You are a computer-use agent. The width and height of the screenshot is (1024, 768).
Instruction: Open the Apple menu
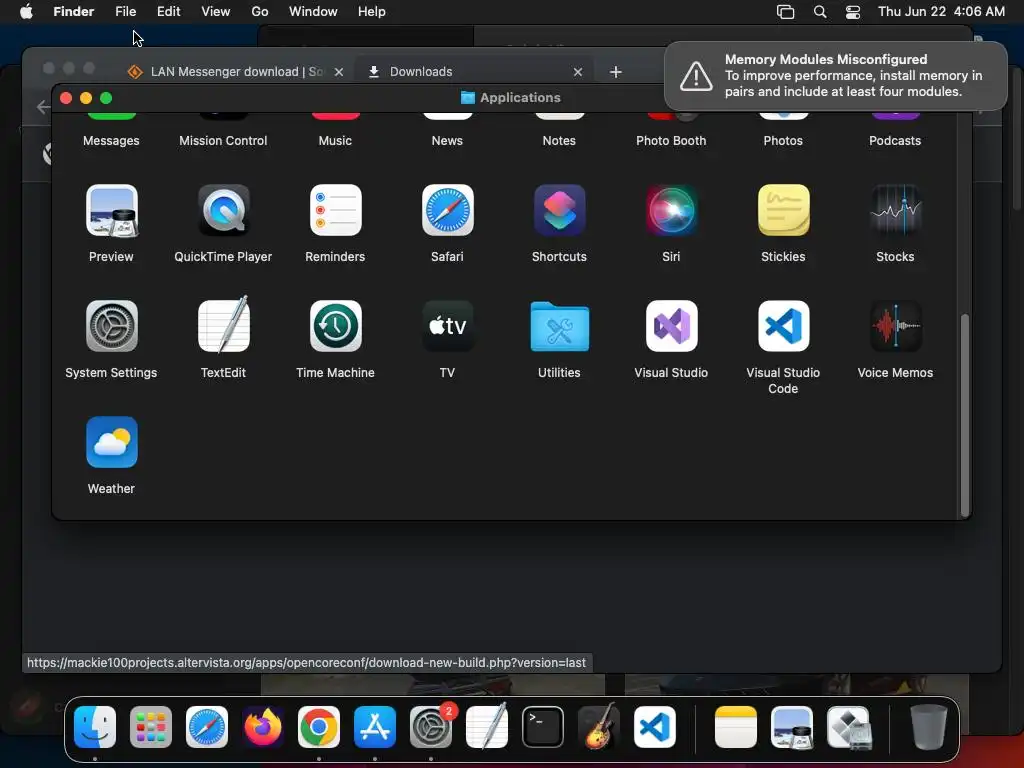[26, 12]
